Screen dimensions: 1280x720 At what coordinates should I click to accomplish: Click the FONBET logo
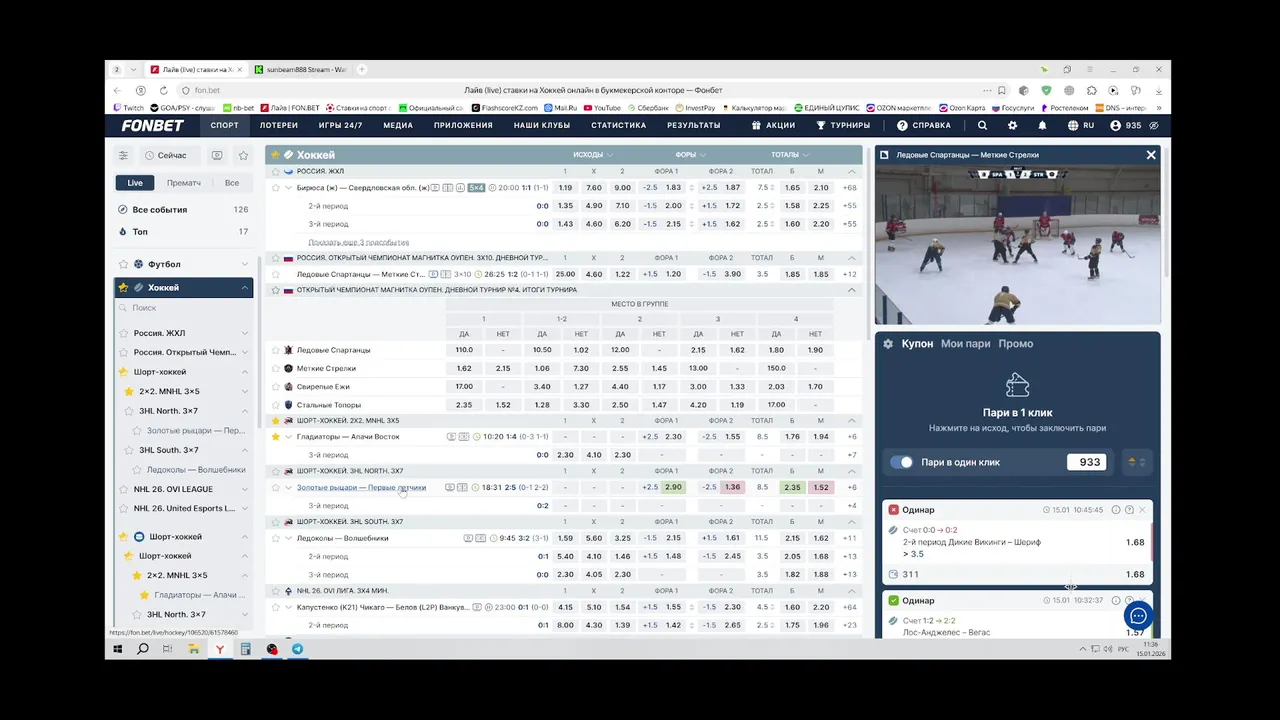pos(152,126)
